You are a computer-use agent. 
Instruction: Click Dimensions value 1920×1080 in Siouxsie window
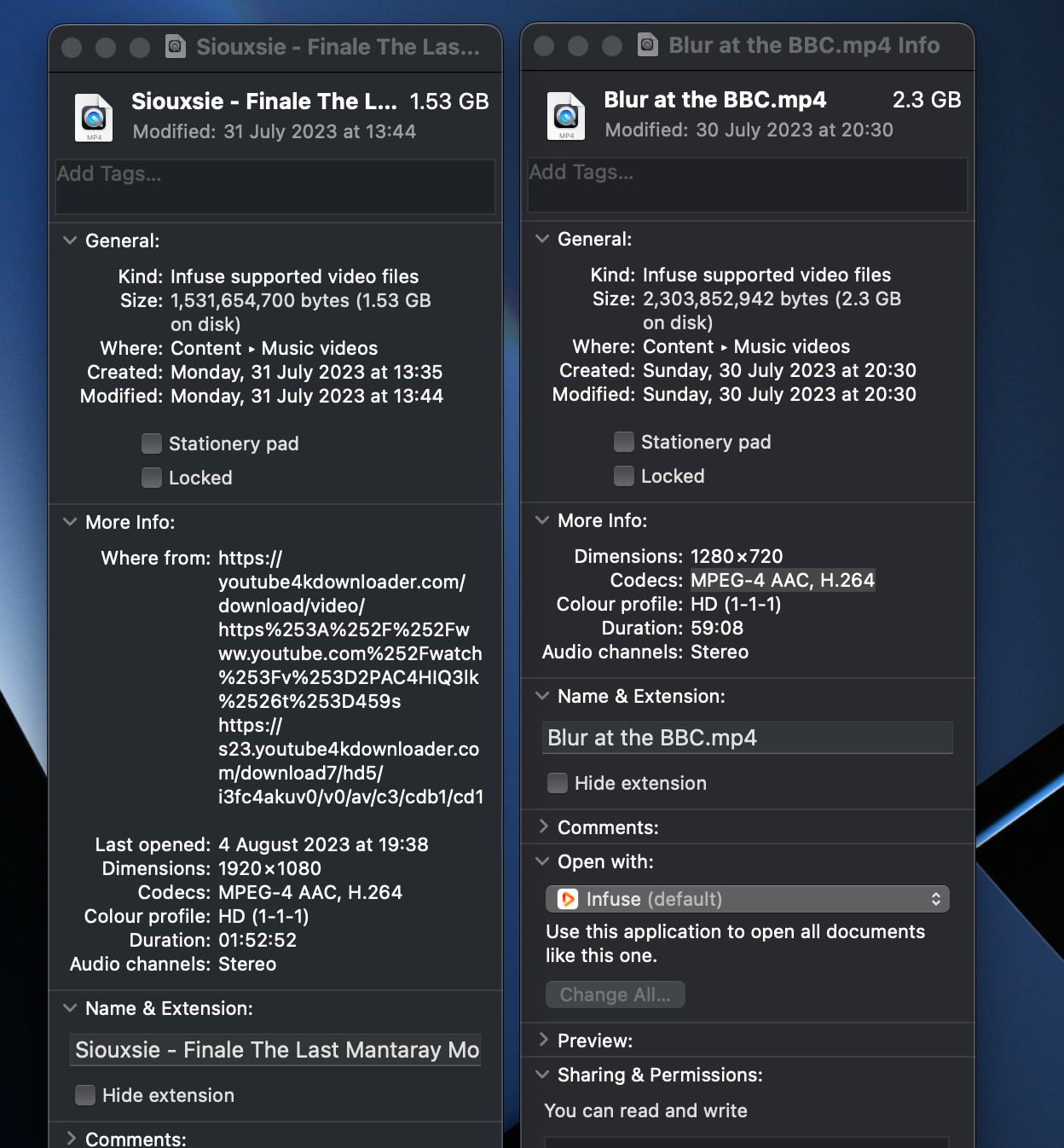tap(270, 868)
